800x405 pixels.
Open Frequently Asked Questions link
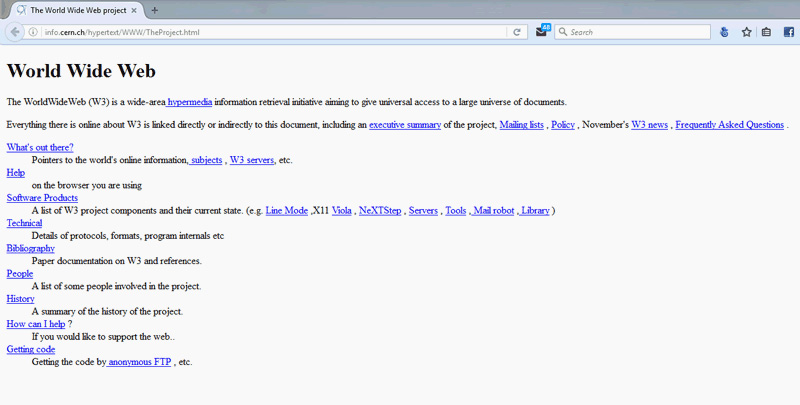coord(730,125)
